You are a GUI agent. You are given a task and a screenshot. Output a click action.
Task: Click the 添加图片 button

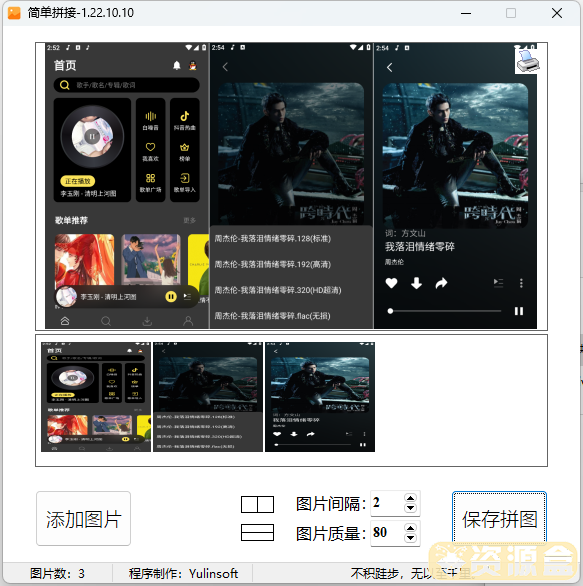point(83,518)
